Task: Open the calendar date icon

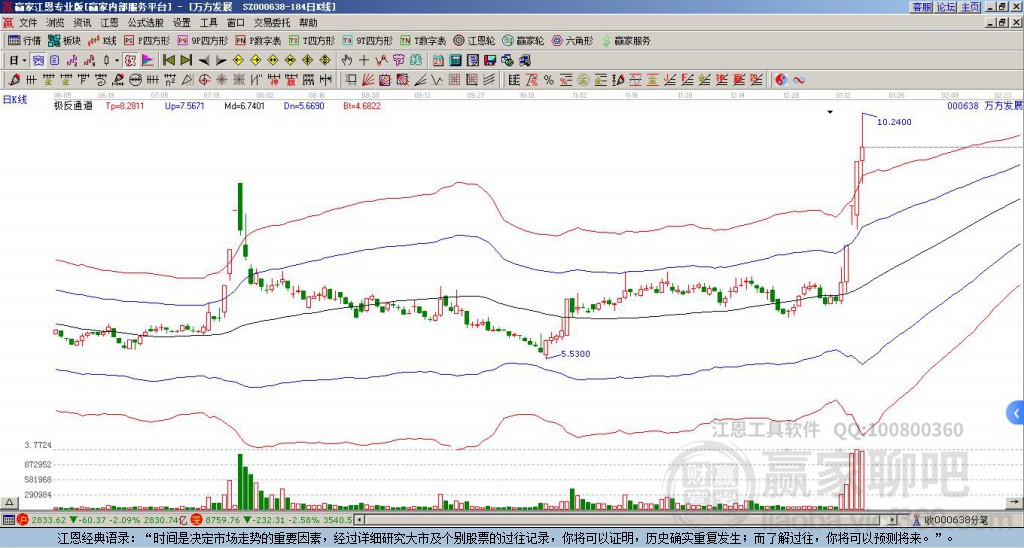Action: pos(438,60)
